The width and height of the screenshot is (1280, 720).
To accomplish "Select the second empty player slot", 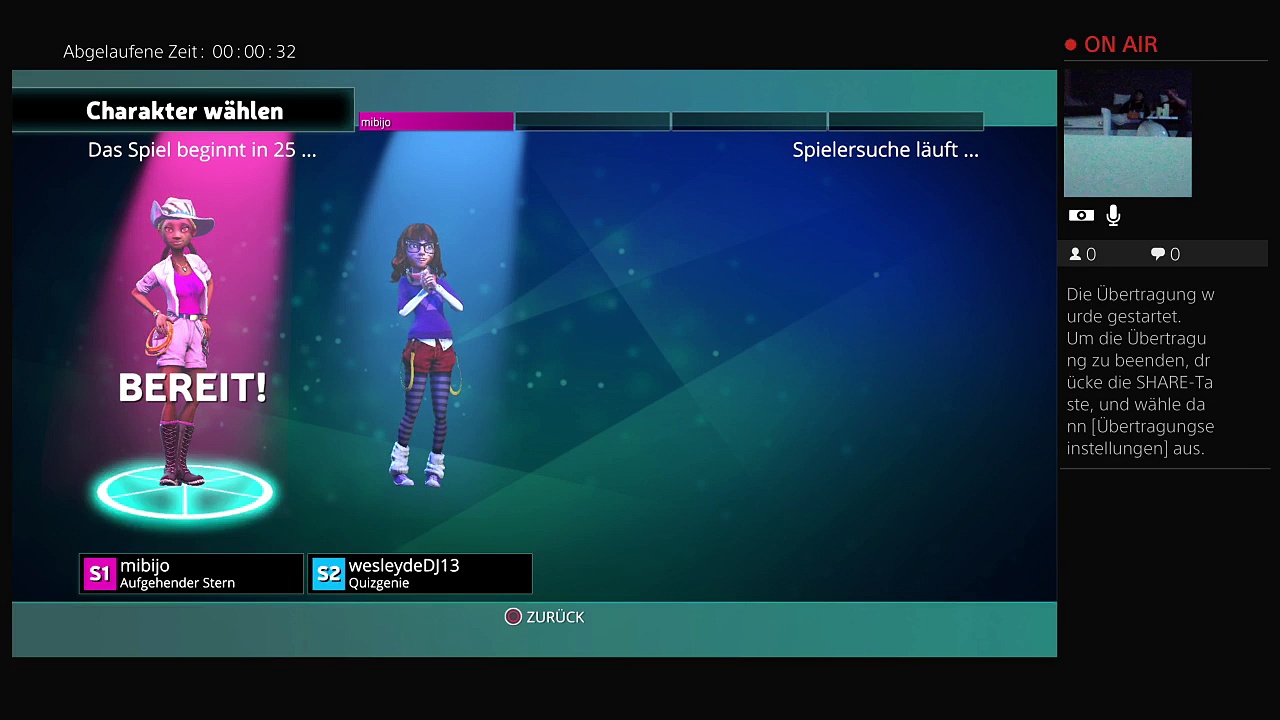I will (x=592, y=122).
